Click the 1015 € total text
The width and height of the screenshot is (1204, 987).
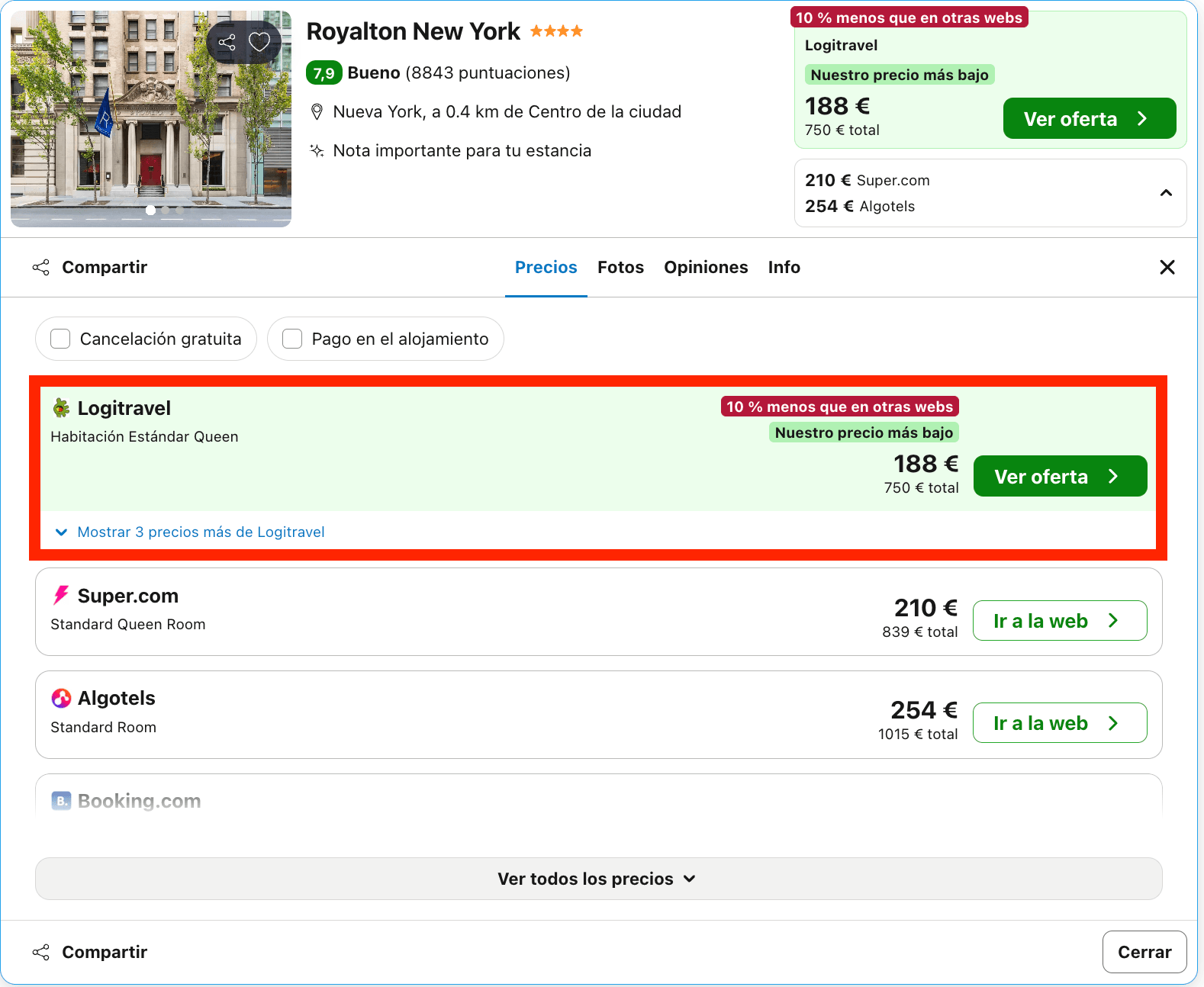click(x=918, y=734)
